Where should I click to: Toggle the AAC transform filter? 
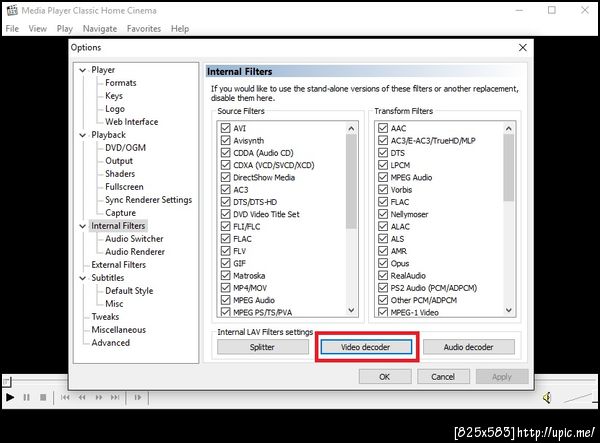(383, 128)
